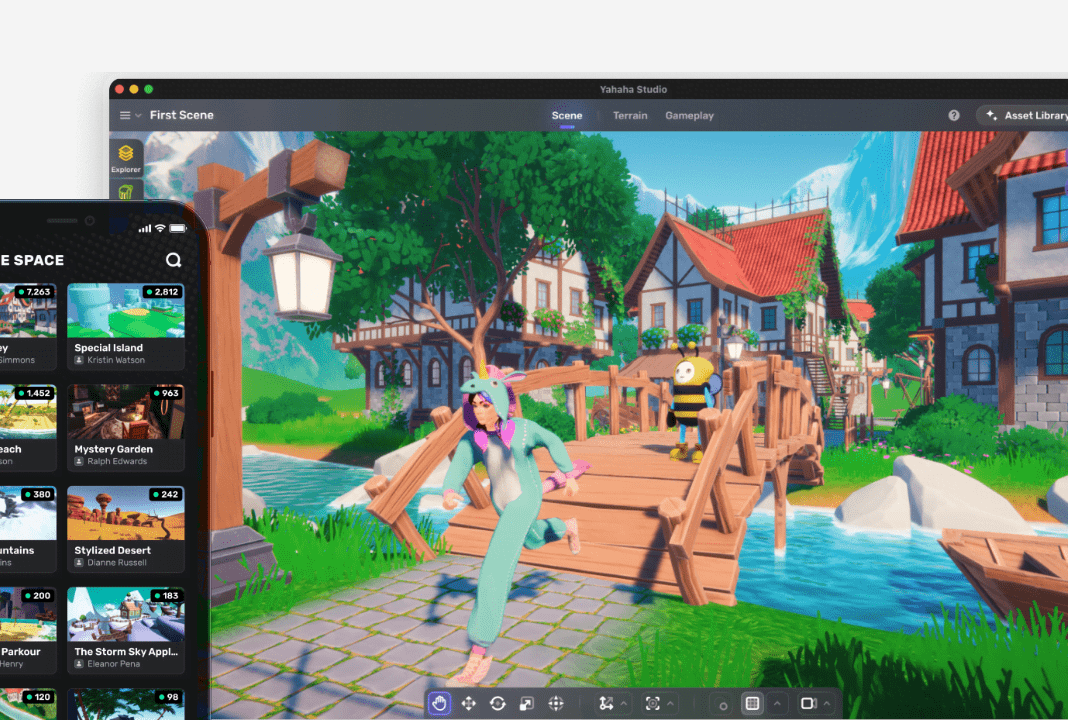Screen dimensions: 1068x720
Task: Click the 963 player count badge
Action: click(166, 393)
